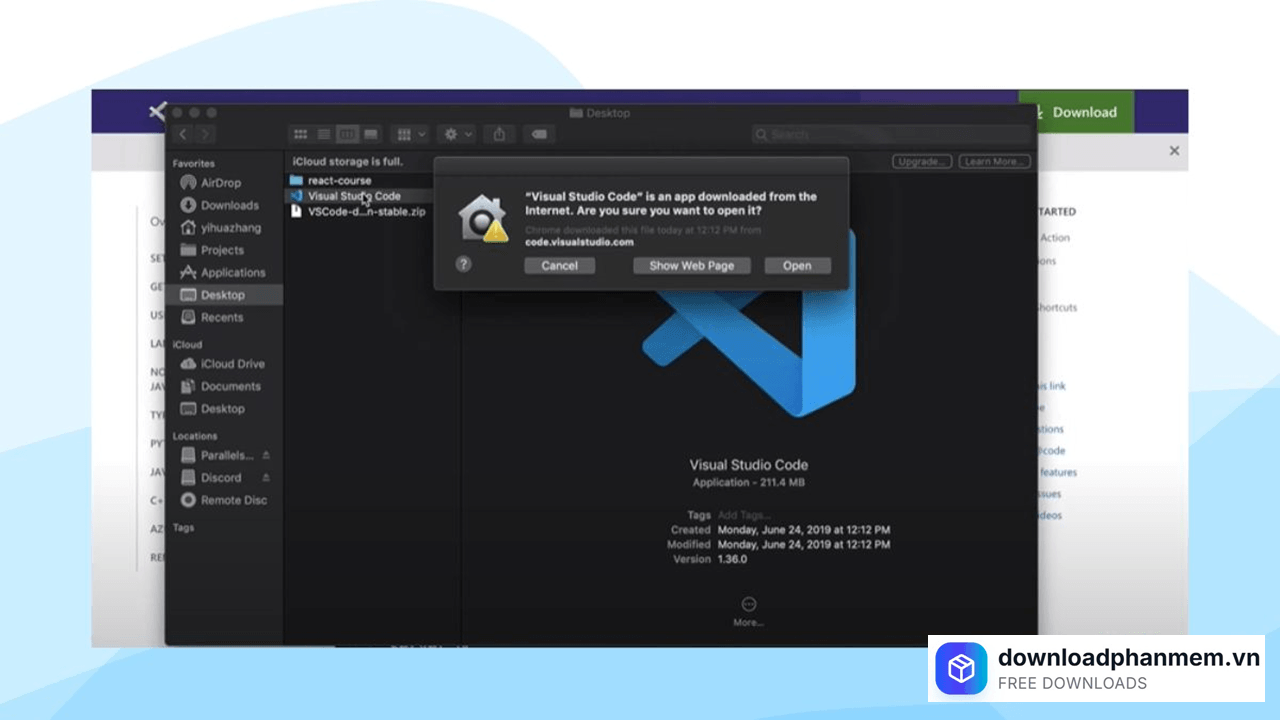Click the Edit Tags toolbar icon
1280x720 pixels.
[x=538, y=134]
